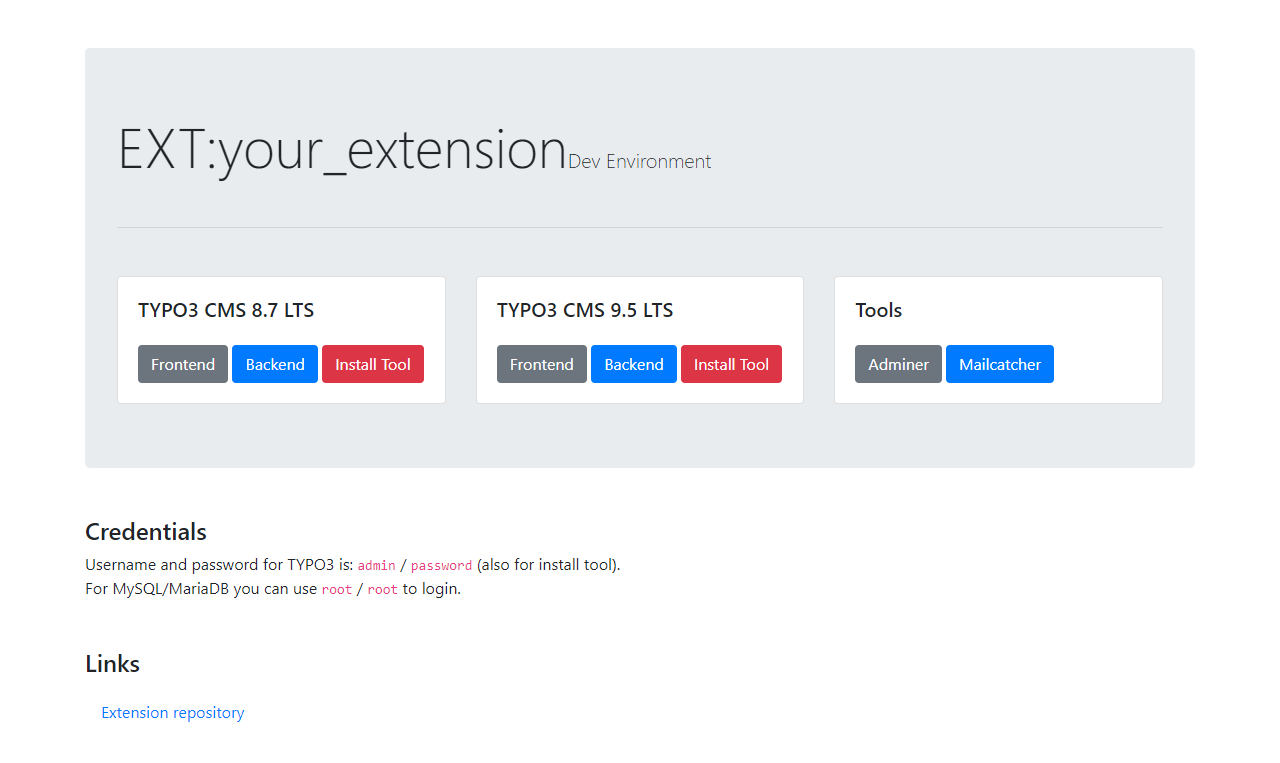Open Mailcatcher tool
Screen dimensions: 1280x763
coord(1000,364)
